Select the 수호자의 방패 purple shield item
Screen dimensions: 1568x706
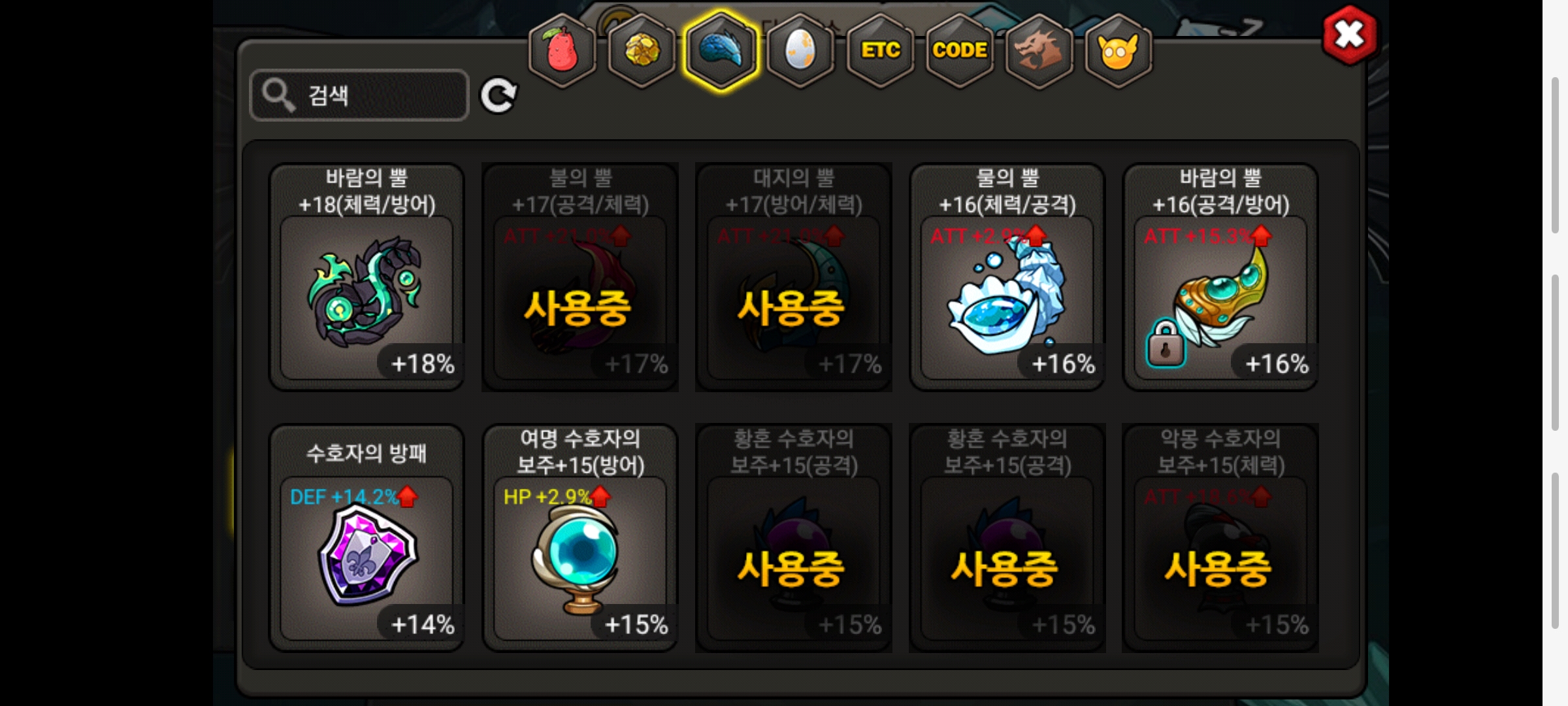[367, 538]
